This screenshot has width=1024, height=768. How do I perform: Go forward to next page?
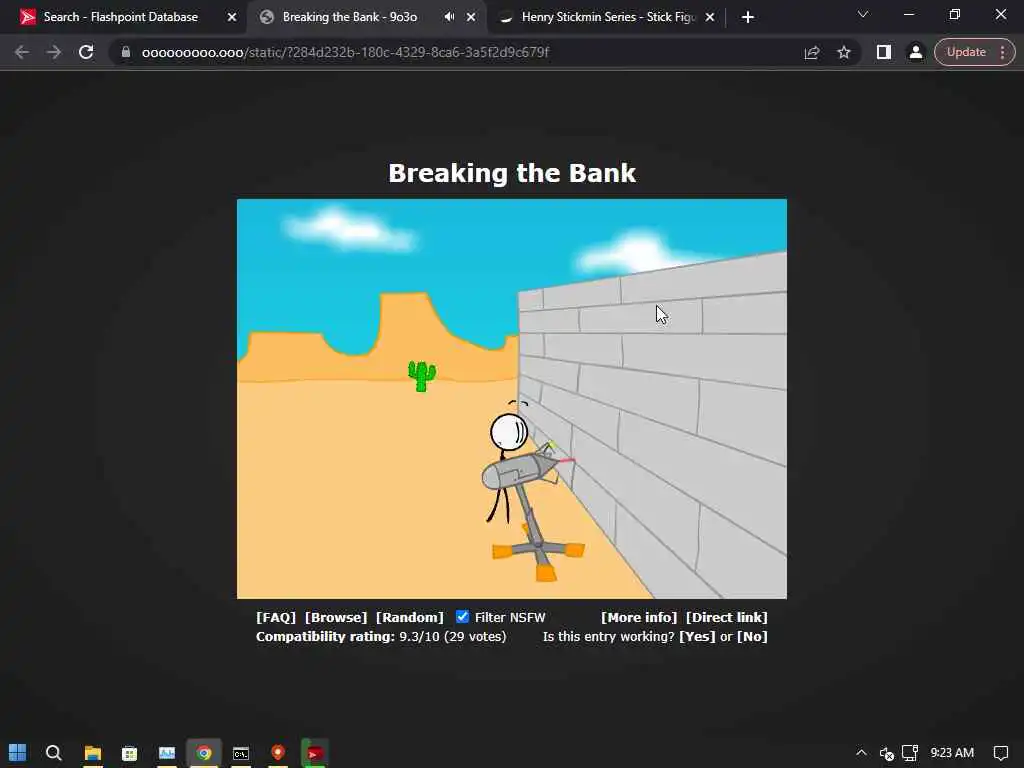54,52
